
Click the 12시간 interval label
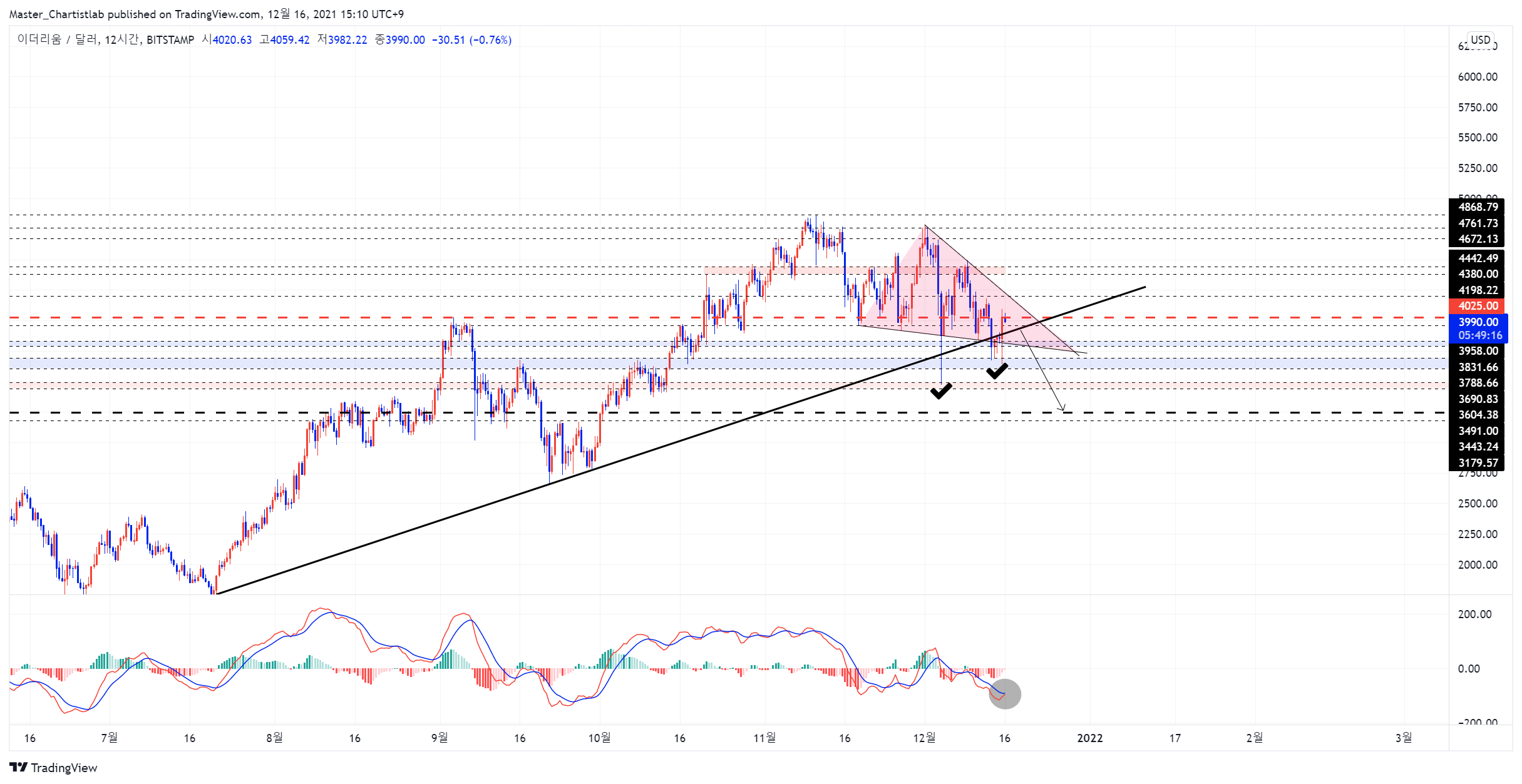click(121, 39)
